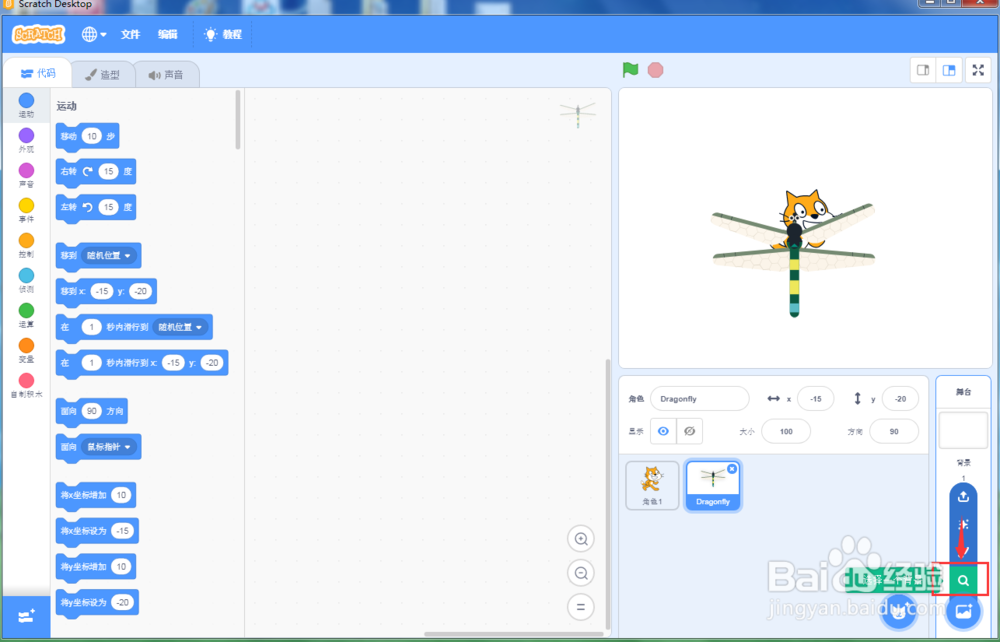Select the stage backdrop thumbnail

point(963,430)
